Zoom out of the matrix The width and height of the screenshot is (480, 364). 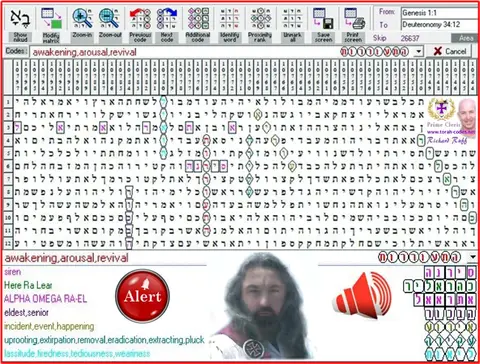point(109,23)
